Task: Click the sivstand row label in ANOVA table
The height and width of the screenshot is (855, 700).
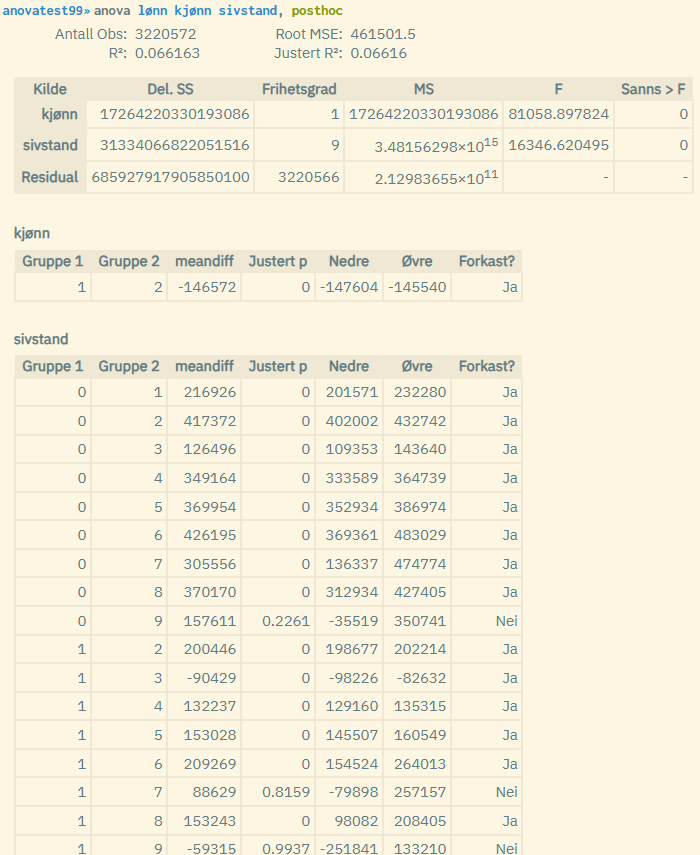Action: 50,145
